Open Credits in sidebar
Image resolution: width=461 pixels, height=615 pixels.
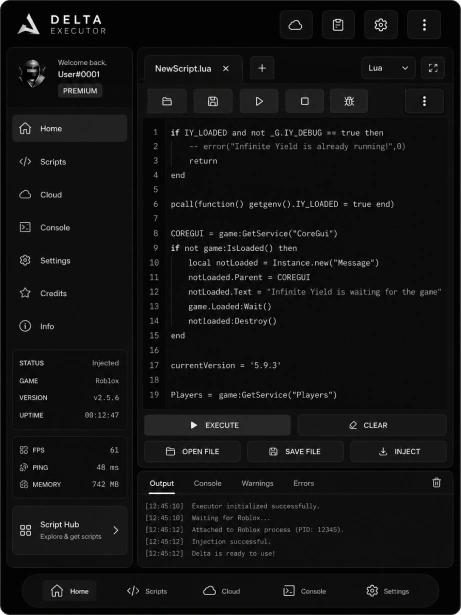coord(69,293)
